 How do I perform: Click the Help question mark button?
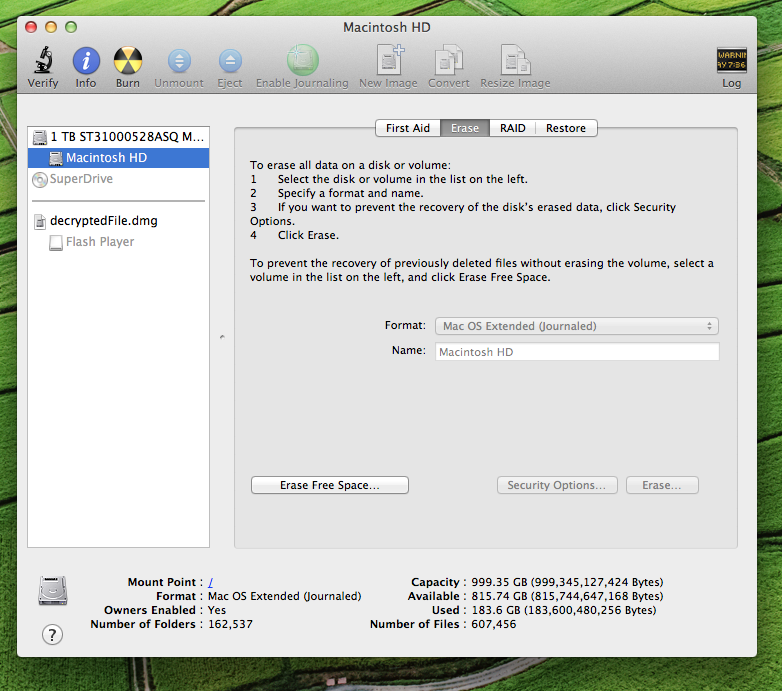(x=52, y=635)
